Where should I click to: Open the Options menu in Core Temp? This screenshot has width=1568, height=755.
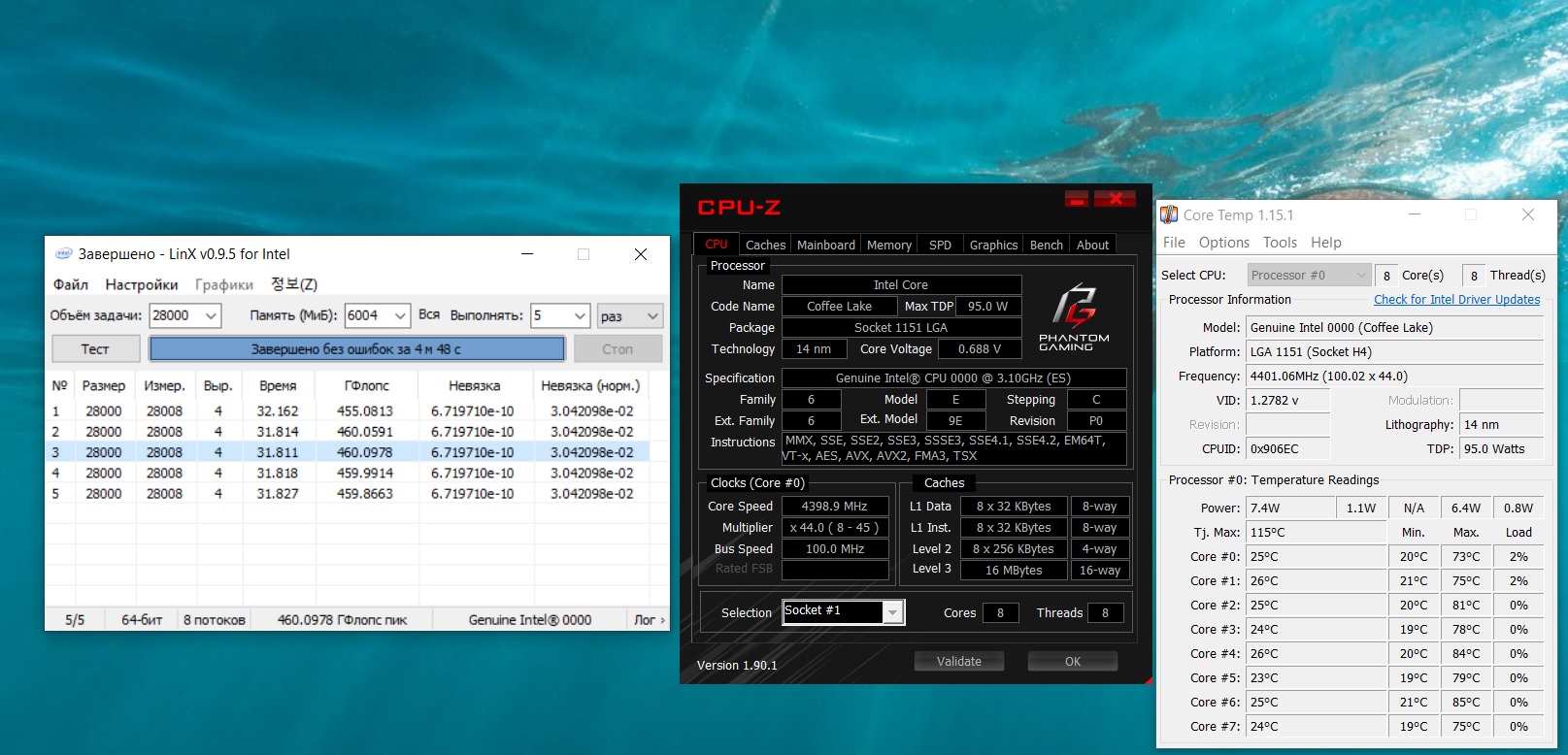coord(1224,243)
